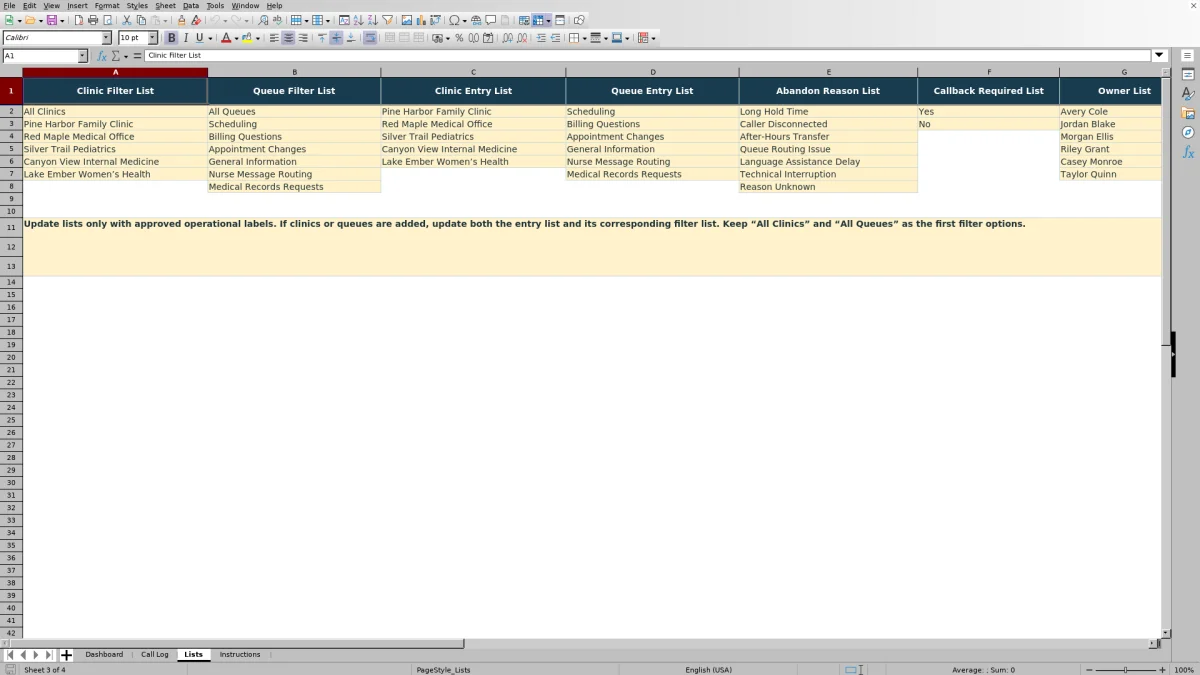
Task: Open the font color dropdown arrow
Action: click(x=236, y=38)
